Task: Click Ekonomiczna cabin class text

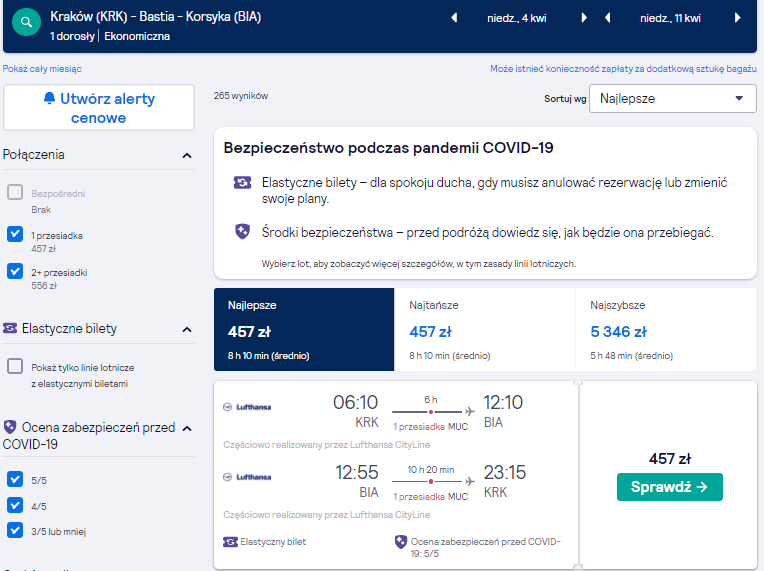Action: (x=137, y=36)
